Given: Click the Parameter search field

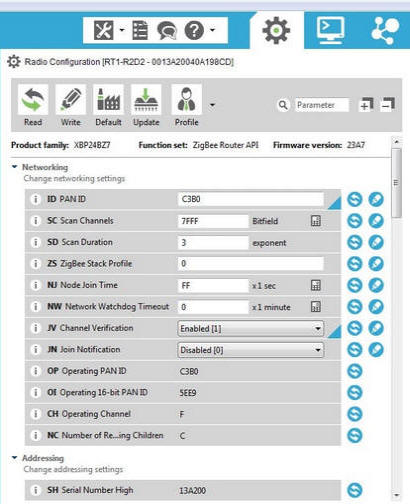Looking at the screenshot, I should tap(322, 105).
